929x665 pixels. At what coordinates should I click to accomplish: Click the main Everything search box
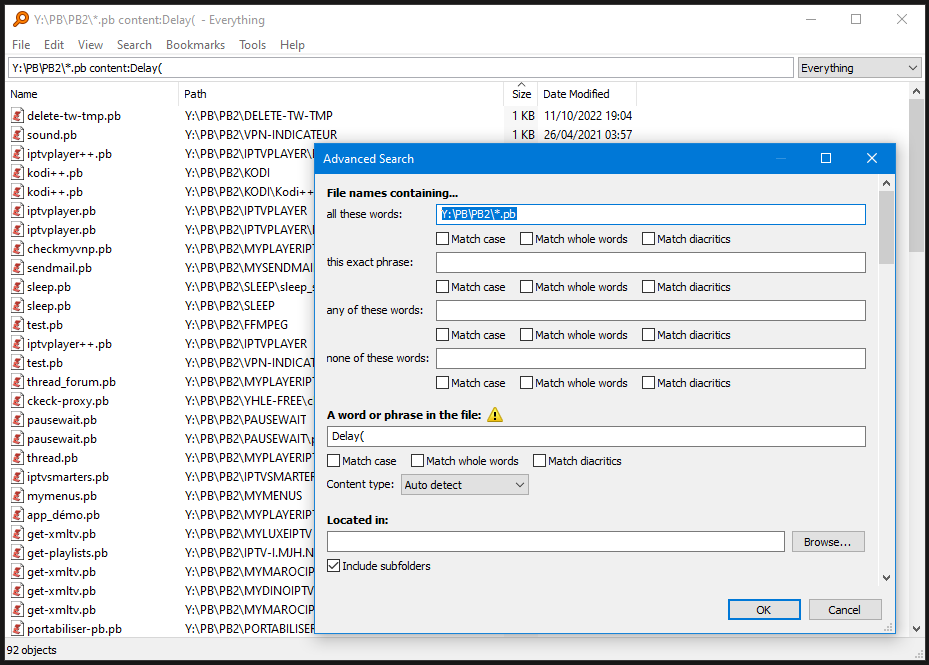click(x=401, y=68)
